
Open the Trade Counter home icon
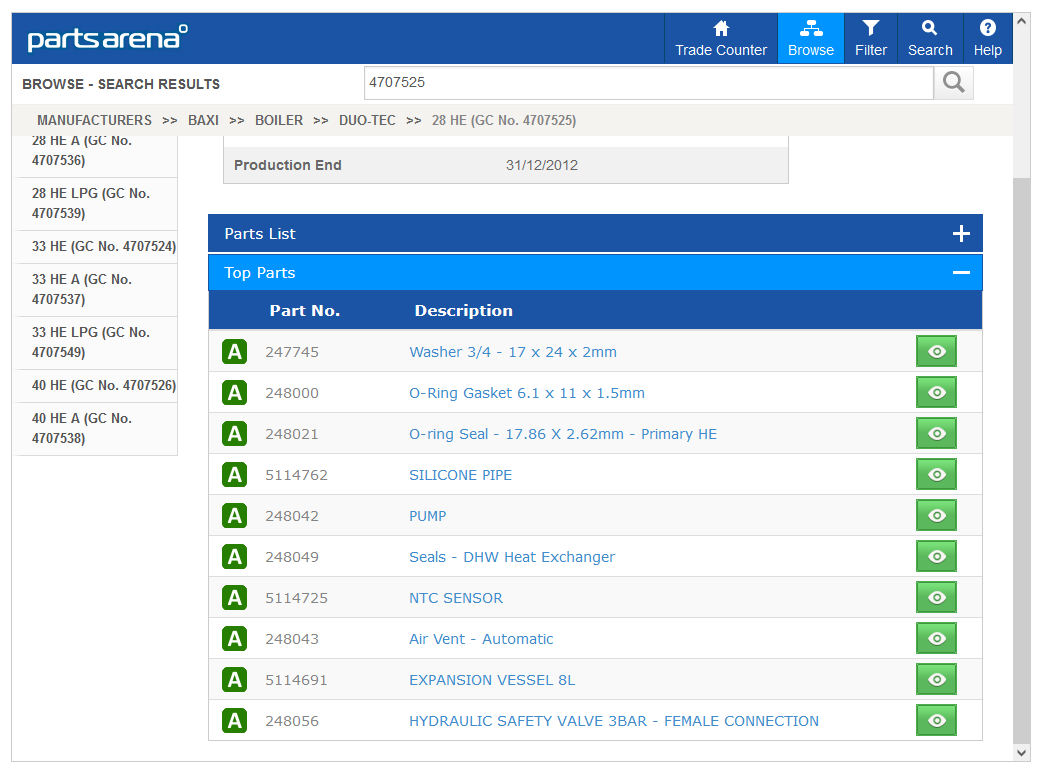[x=720, y=39]
